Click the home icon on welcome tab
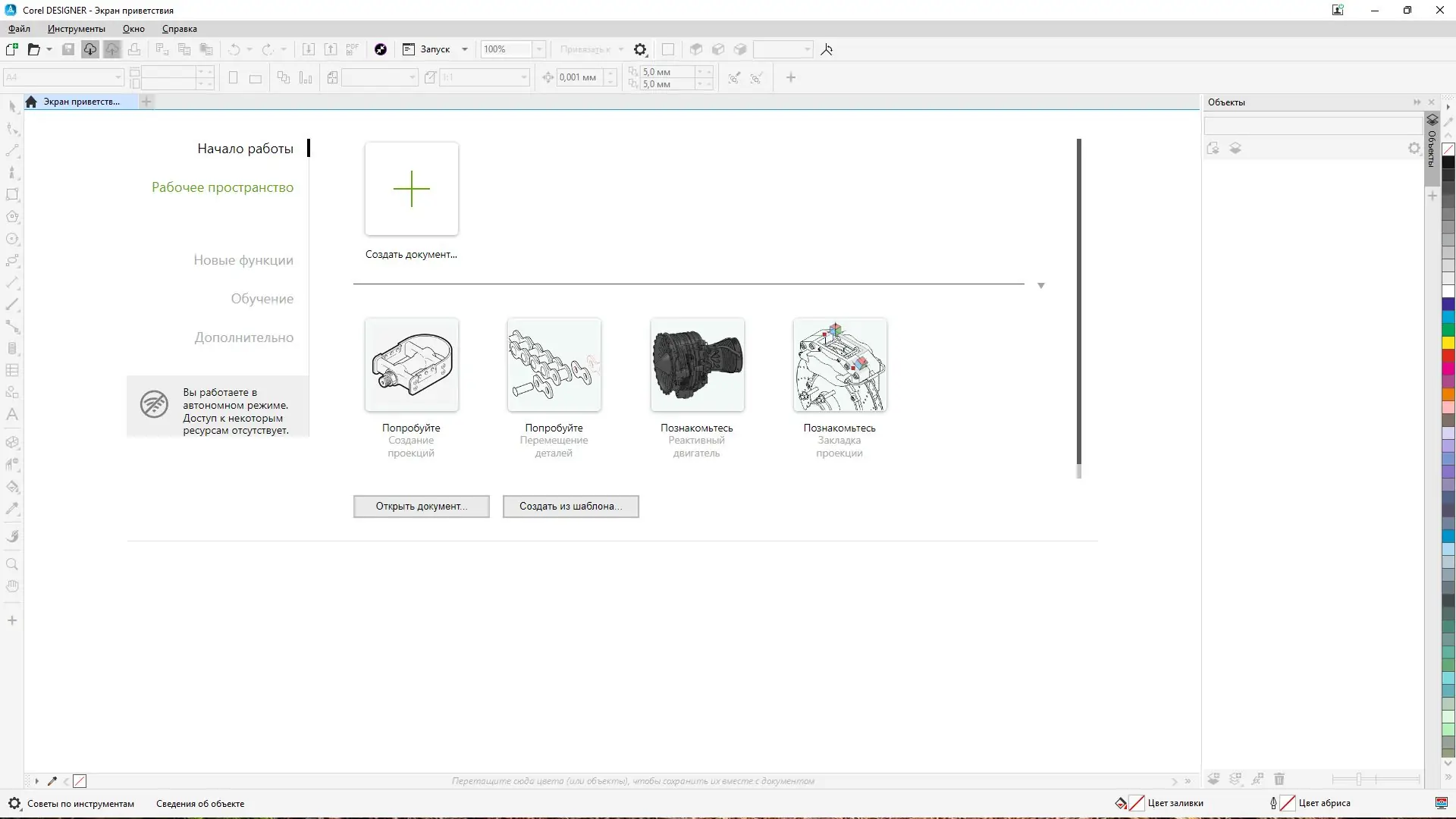1456x819 pixels. coord(31,102)
